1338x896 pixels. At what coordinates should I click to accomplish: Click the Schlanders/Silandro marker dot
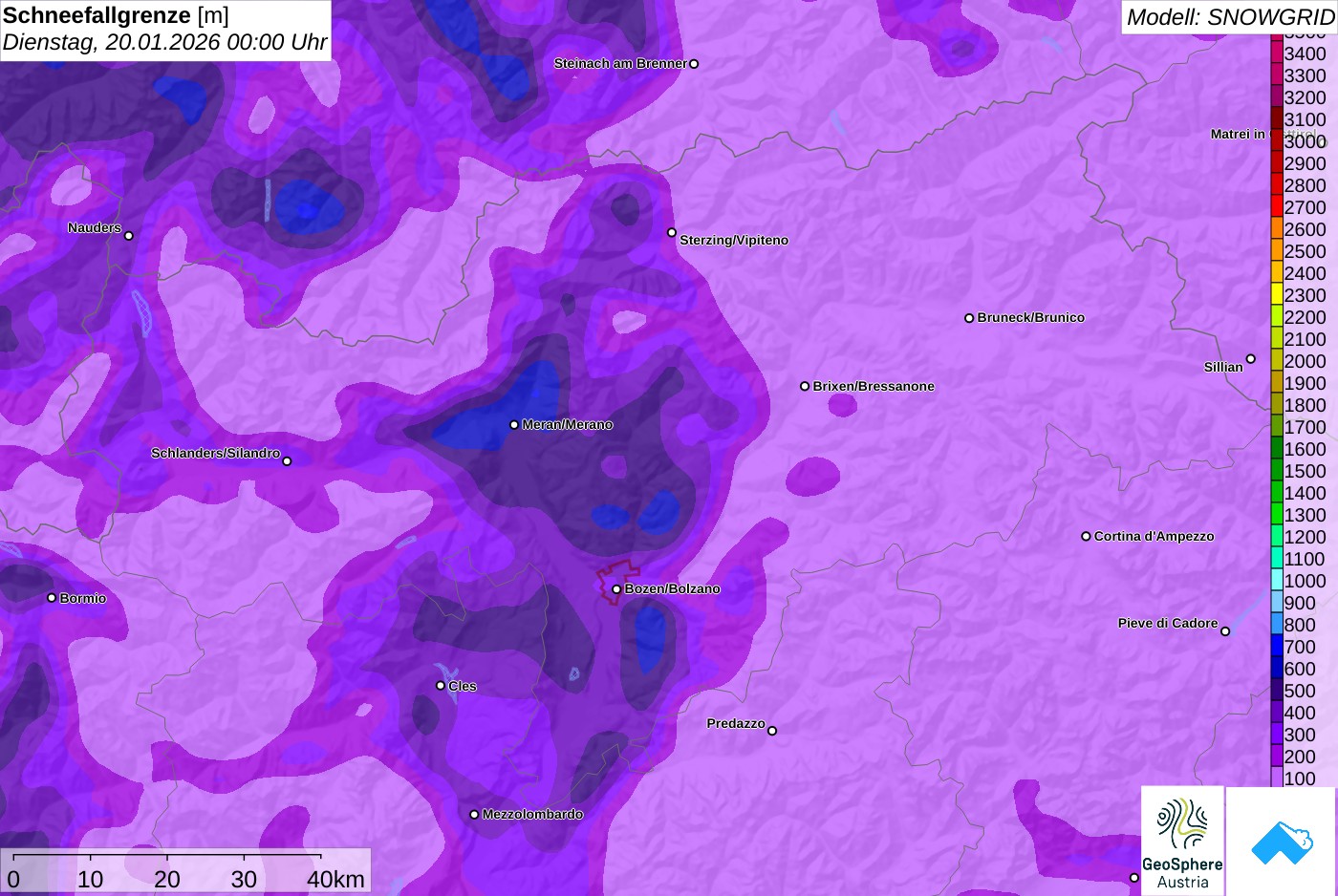point(287,461)
